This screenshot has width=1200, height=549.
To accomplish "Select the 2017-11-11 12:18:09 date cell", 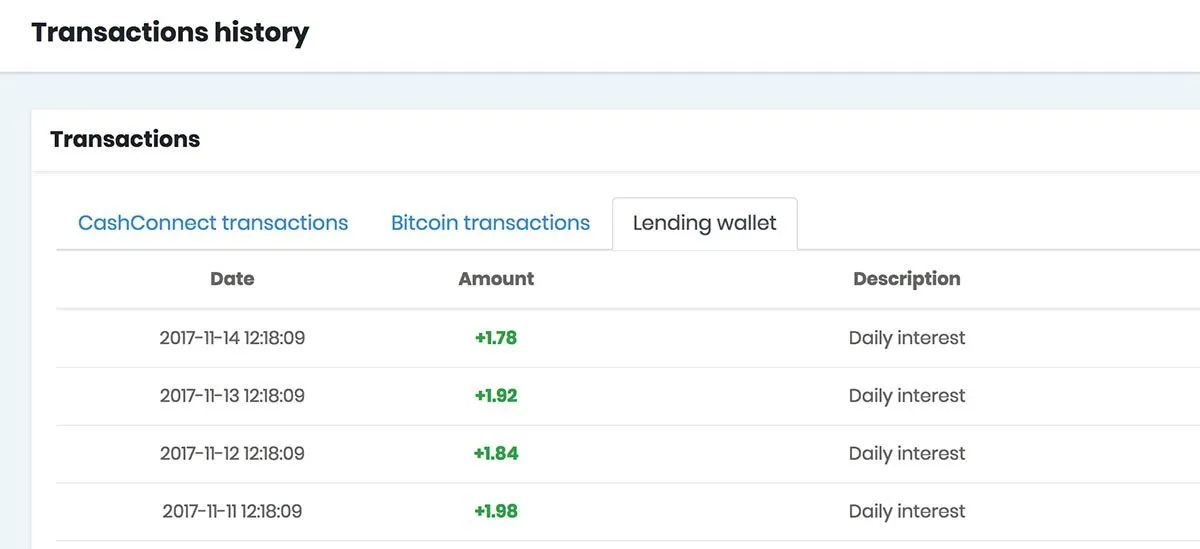I will coord(232,511).
